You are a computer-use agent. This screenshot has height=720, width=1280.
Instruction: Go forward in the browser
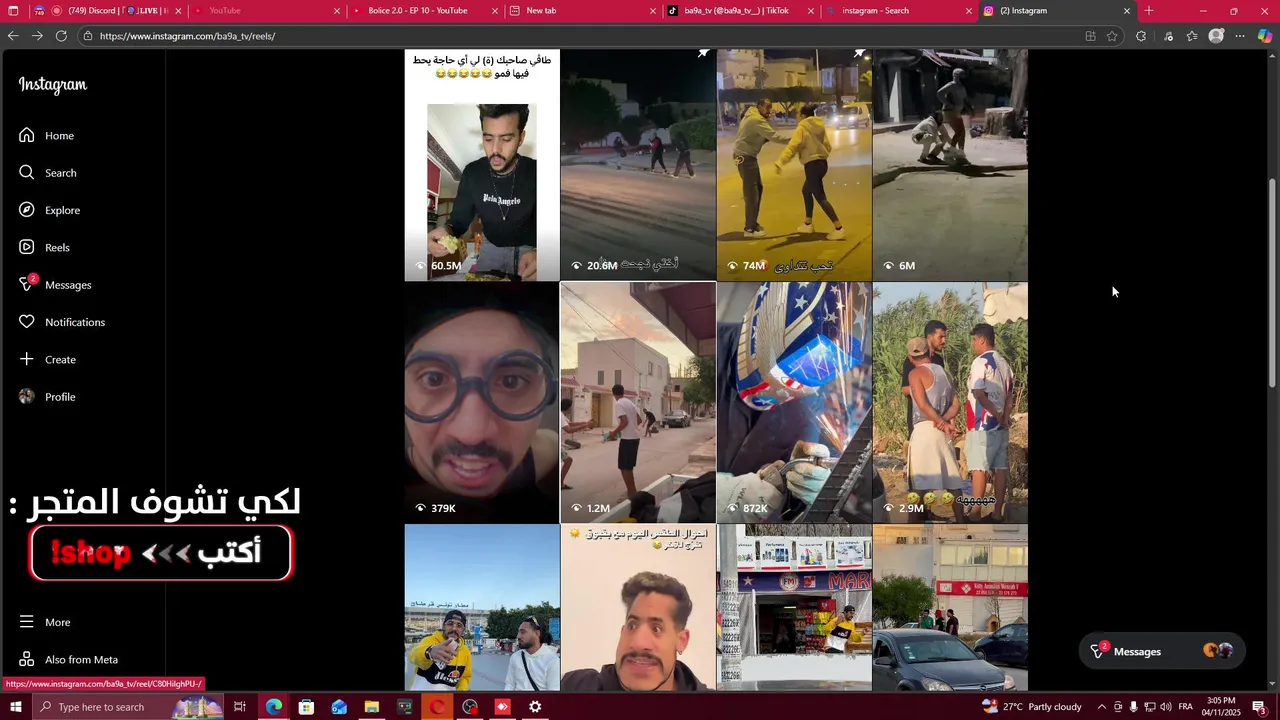coord(37,36)
